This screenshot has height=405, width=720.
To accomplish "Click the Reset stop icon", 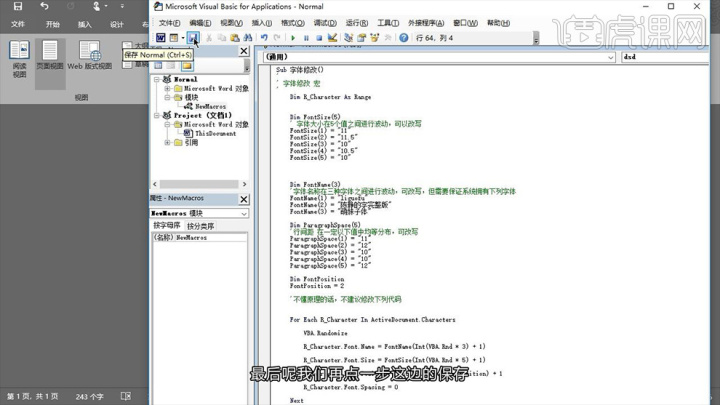I will 319,38.
